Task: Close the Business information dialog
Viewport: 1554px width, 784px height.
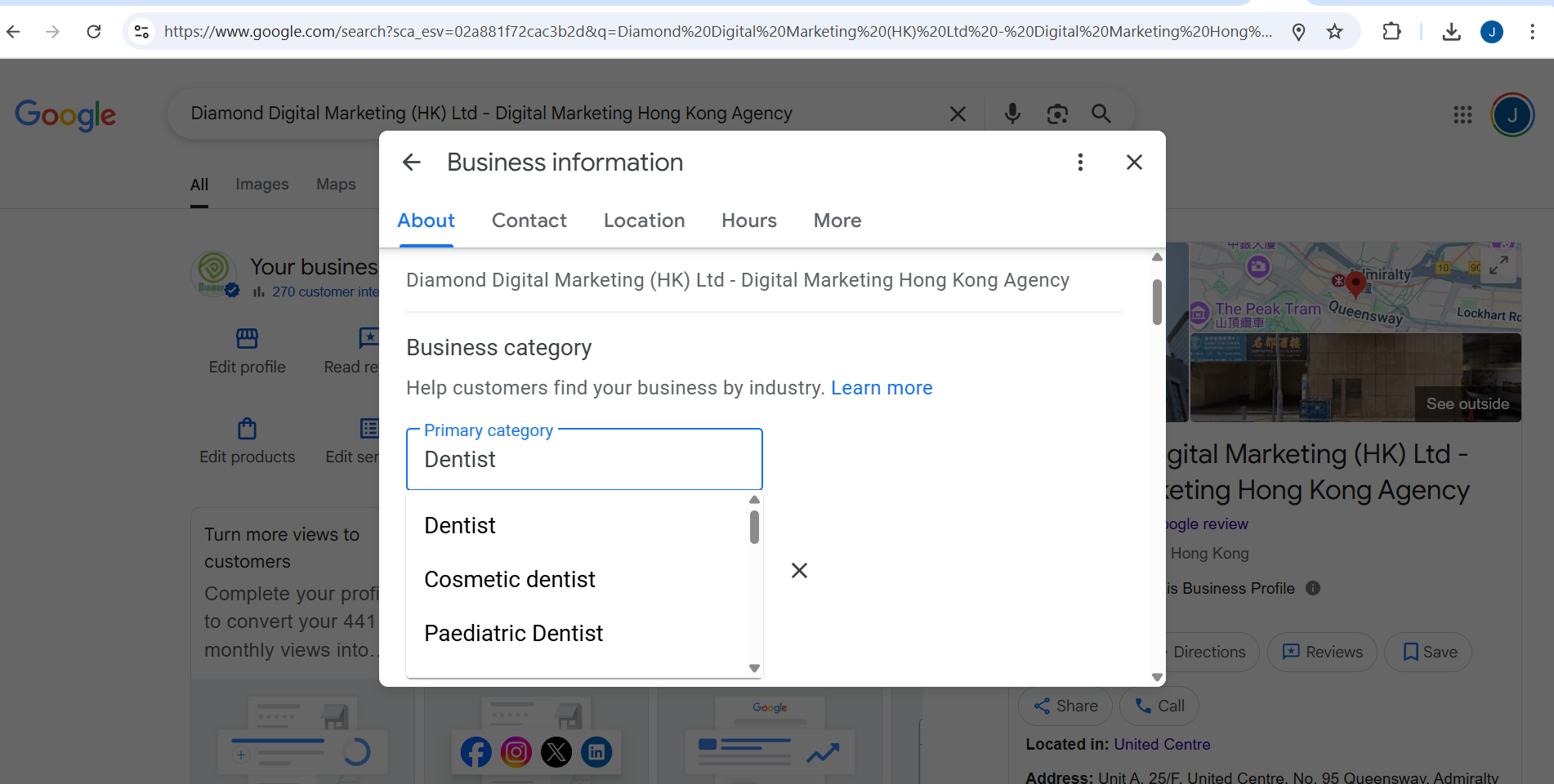Action: tap(1134, 163)
